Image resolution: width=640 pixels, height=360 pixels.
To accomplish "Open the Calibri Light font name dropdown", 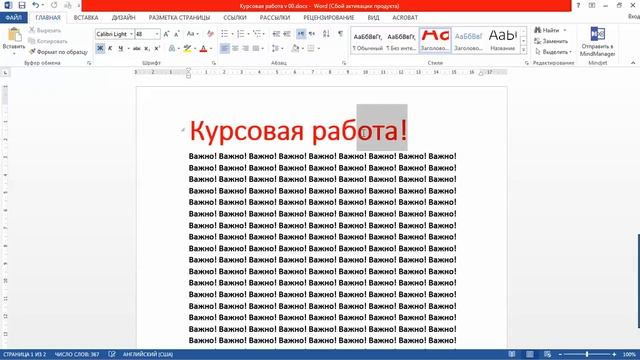I will pos(131,34).
